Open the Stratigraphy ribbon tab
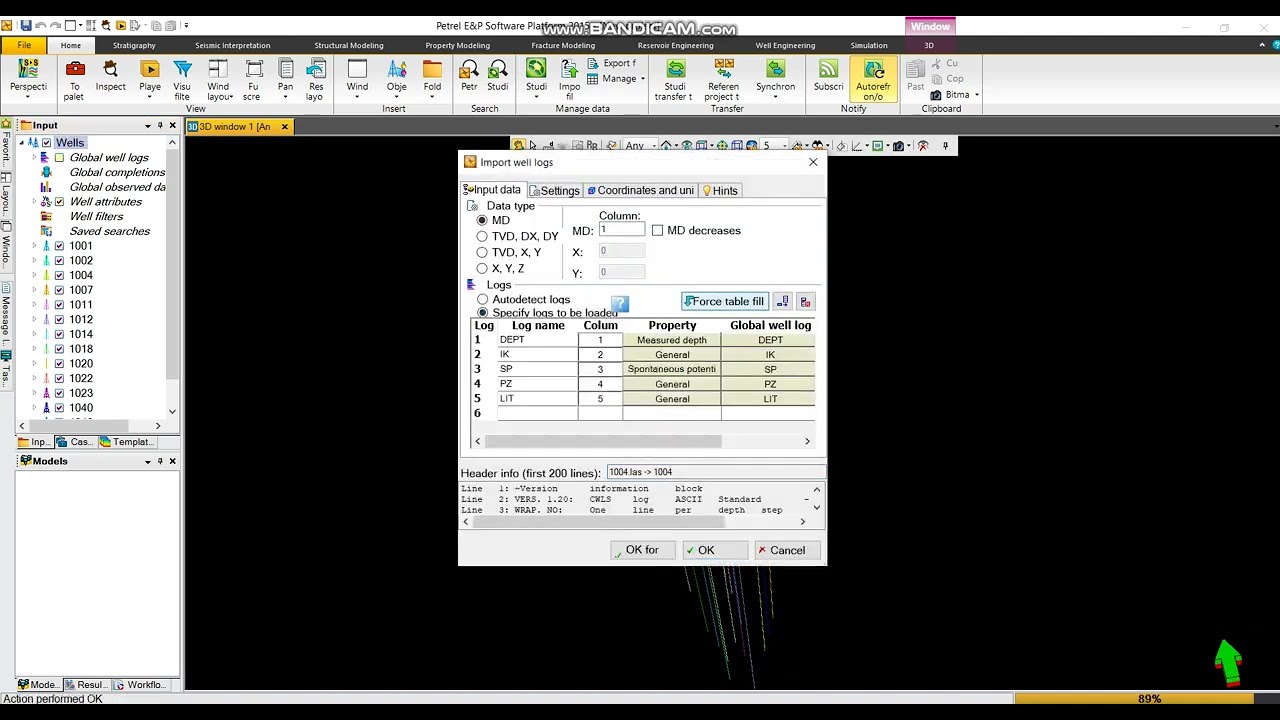1280x720 pixels. pyautogui.click(x=134, y=45)
